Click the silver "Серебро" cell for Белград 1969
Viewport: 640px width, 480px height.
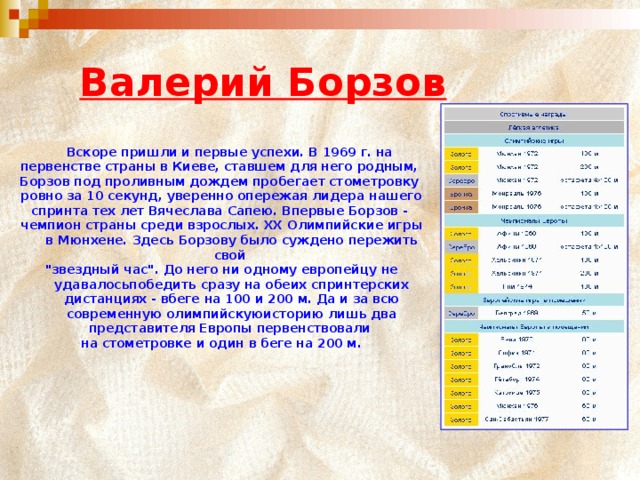(461, 313)
